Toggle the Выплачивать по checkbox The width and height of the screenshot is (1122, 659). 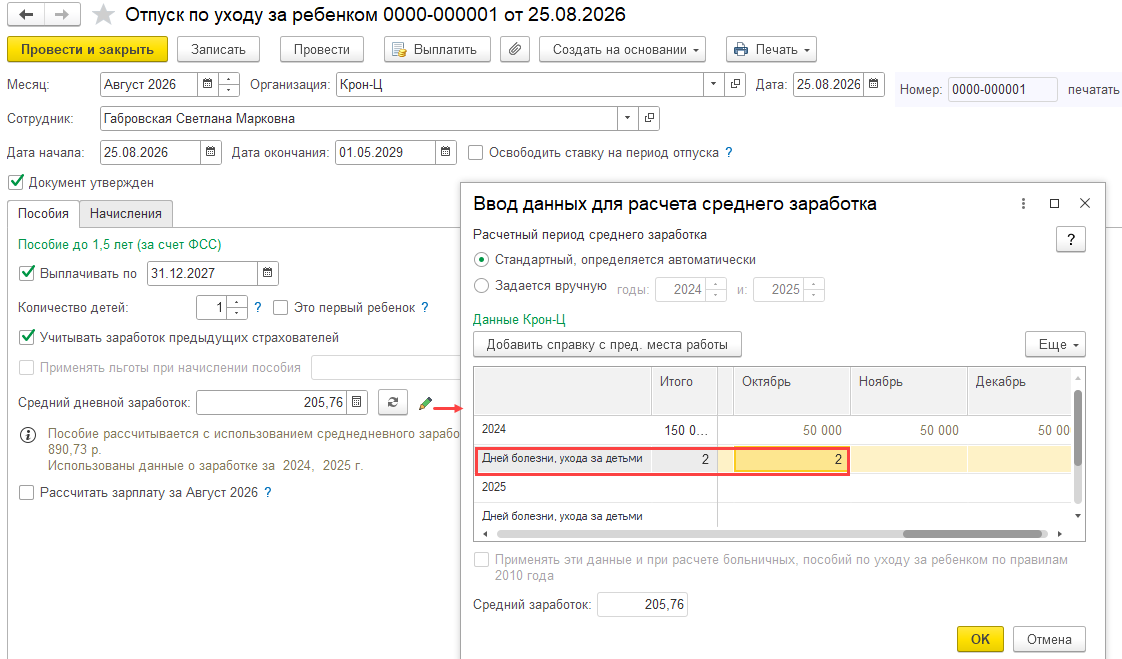pyautogui.click(x=26, y=273)
